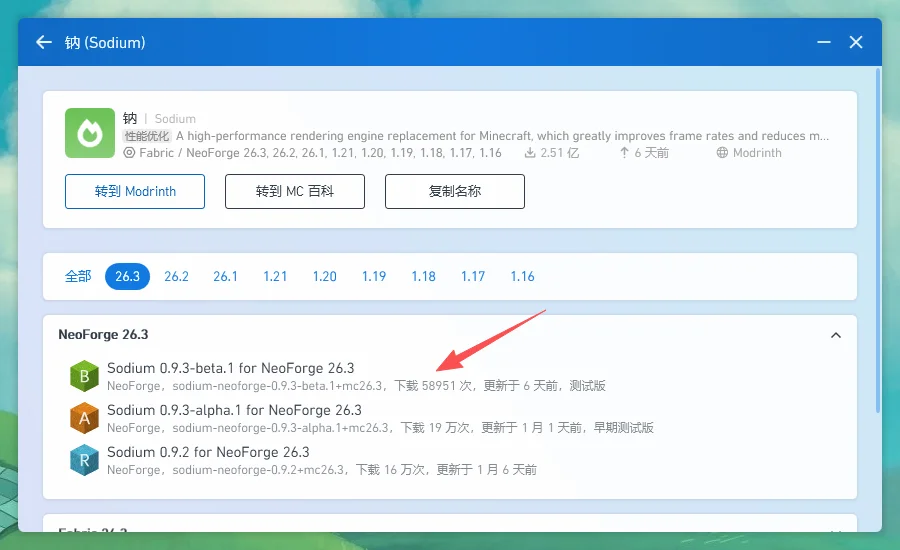Click the 下载 58951 次 details line
This screenshot has width=900, height=550.
tap(356, 386)
